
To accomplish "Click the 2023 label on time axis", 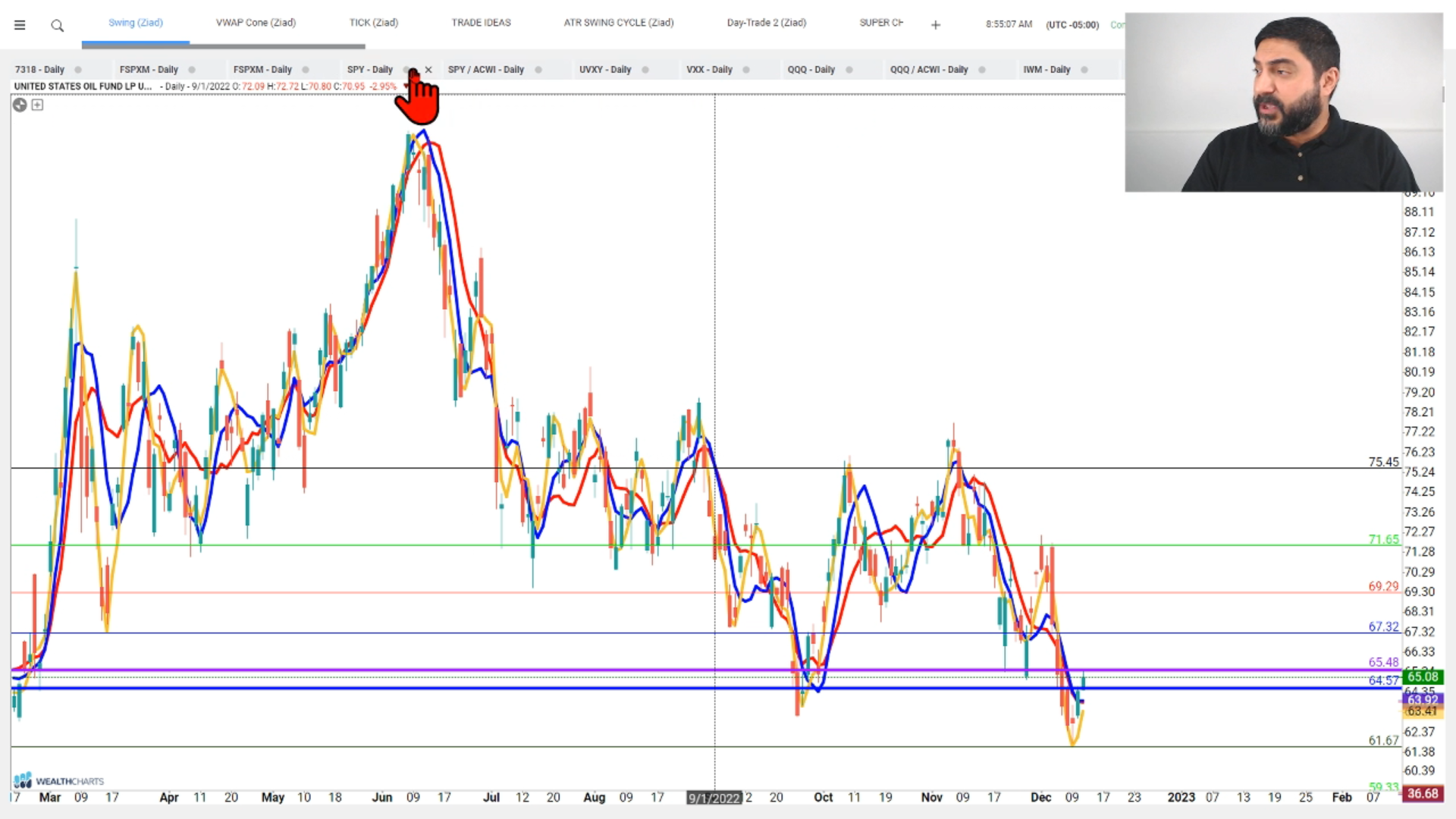I will tap(1181, 797).
